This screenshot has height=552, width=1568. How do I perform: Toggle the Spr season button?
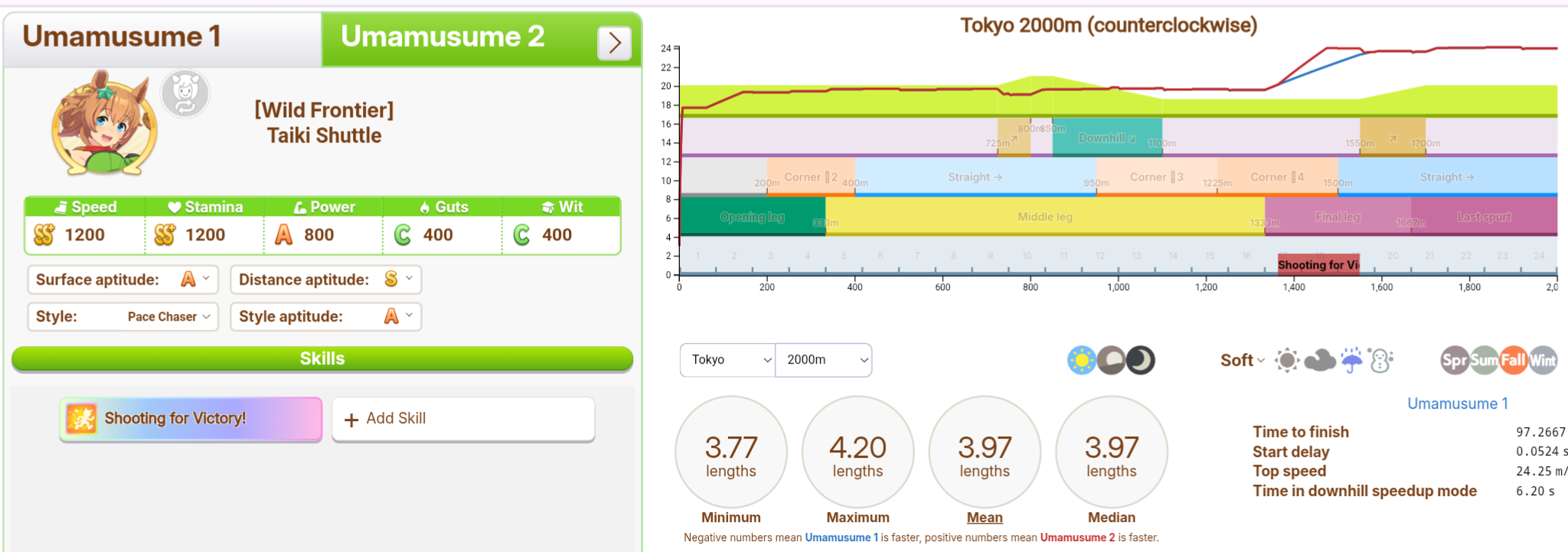coord(1455,360)
